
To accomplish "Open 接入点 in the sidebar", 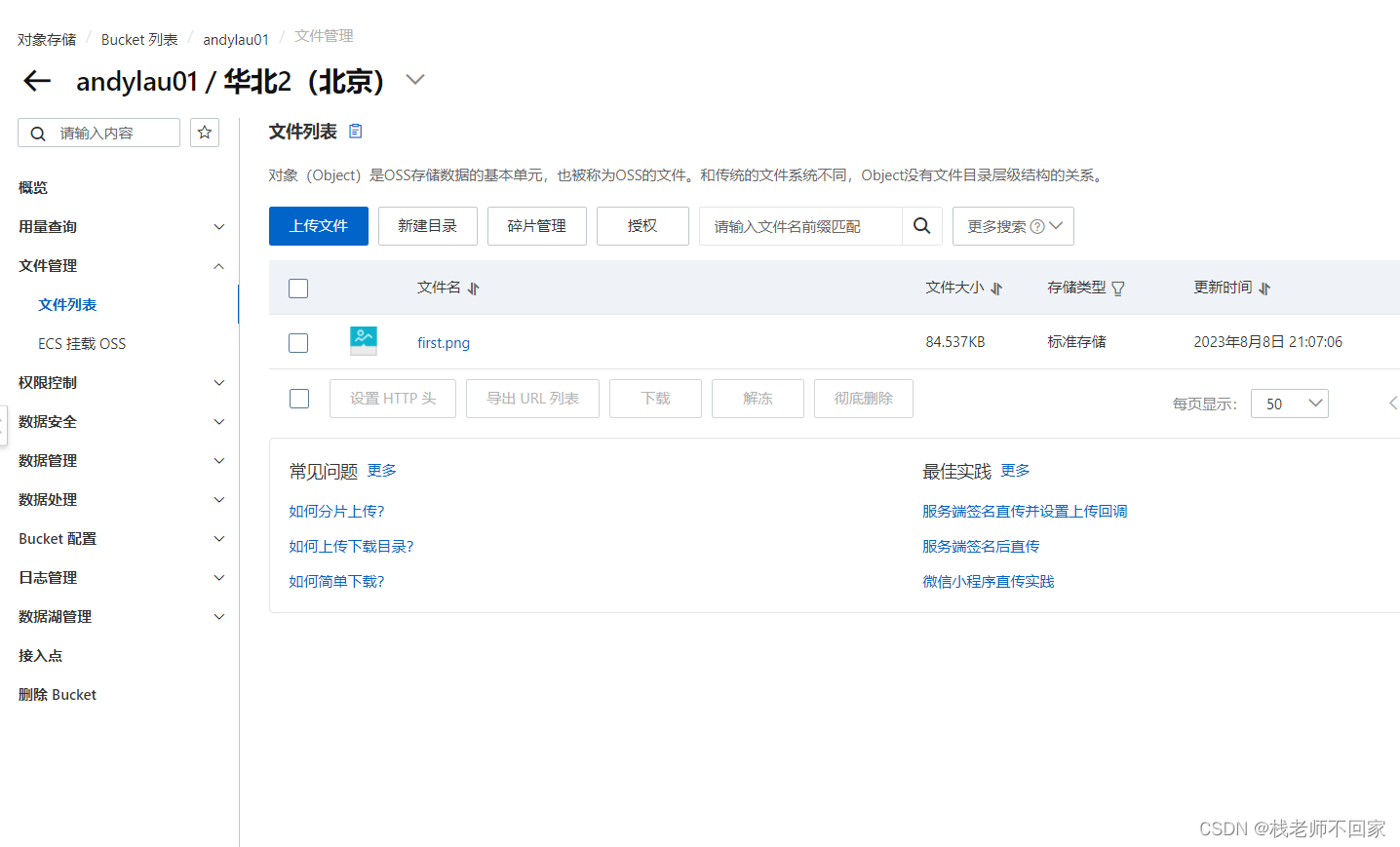I will coord(40,656).
